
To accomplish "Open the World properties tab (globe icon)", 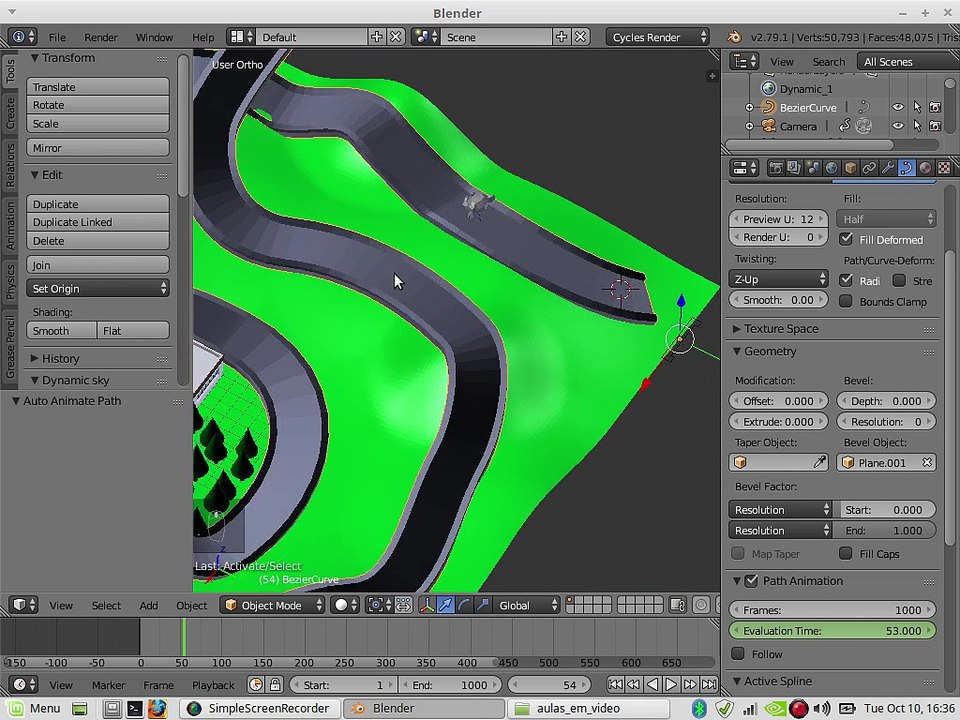I will click(831, 167).
